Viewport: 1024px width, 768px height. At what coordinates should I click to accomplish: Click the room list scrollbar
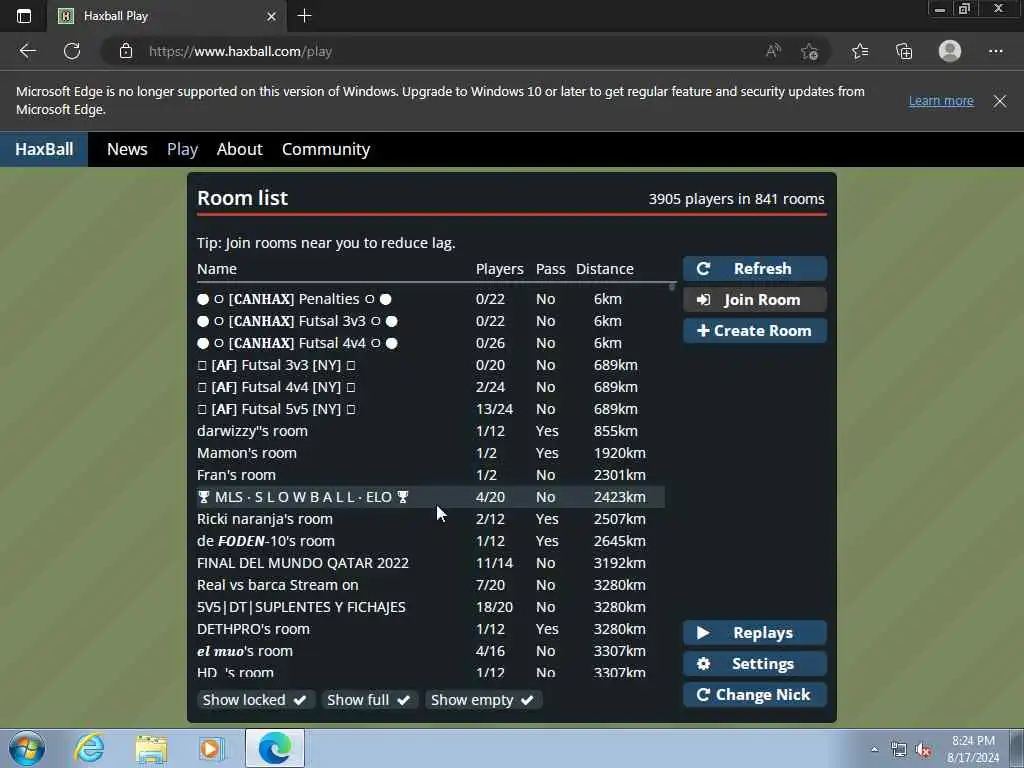click(x=671, y=286)
